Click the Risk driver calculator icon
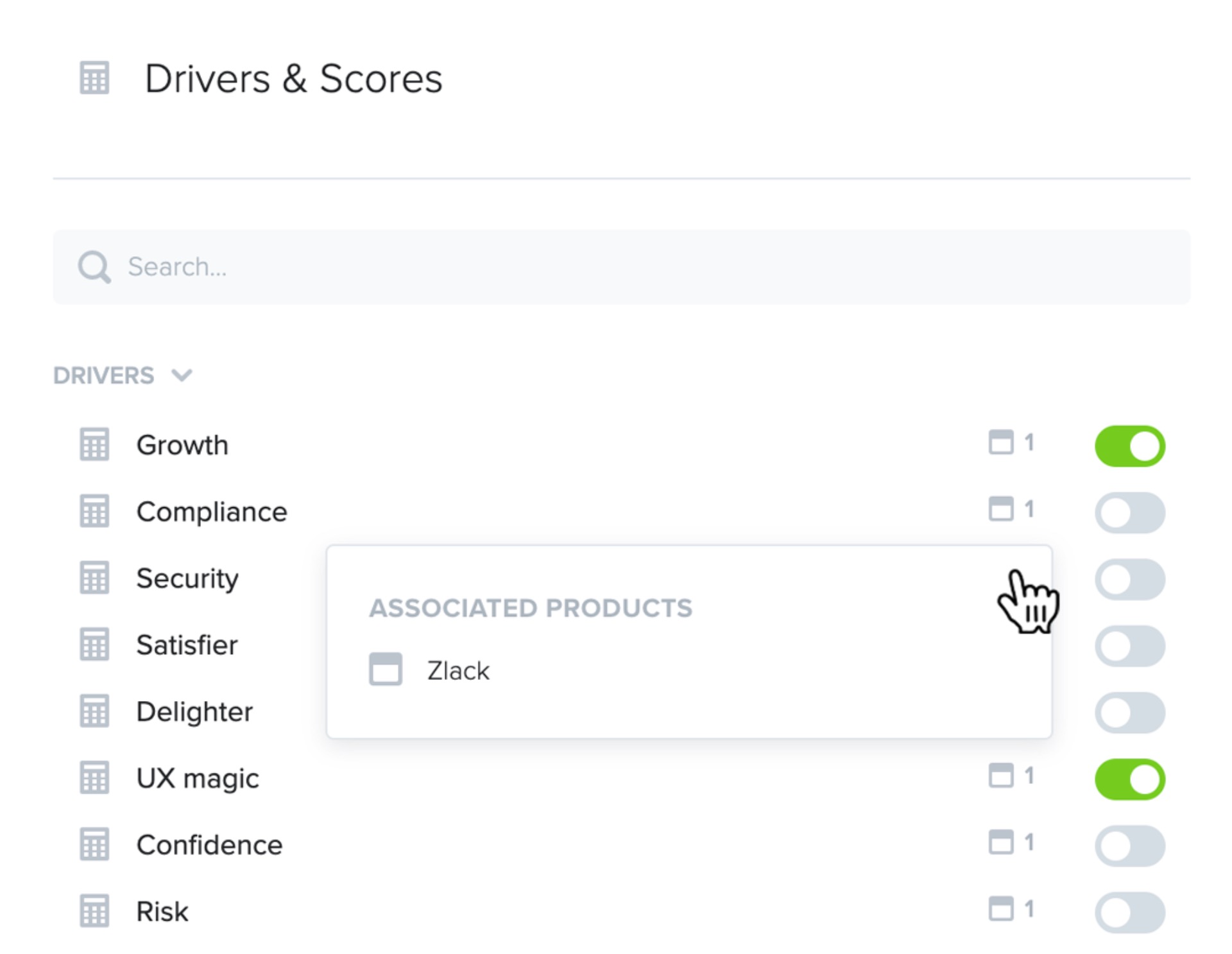 click(x=94, y=912)
